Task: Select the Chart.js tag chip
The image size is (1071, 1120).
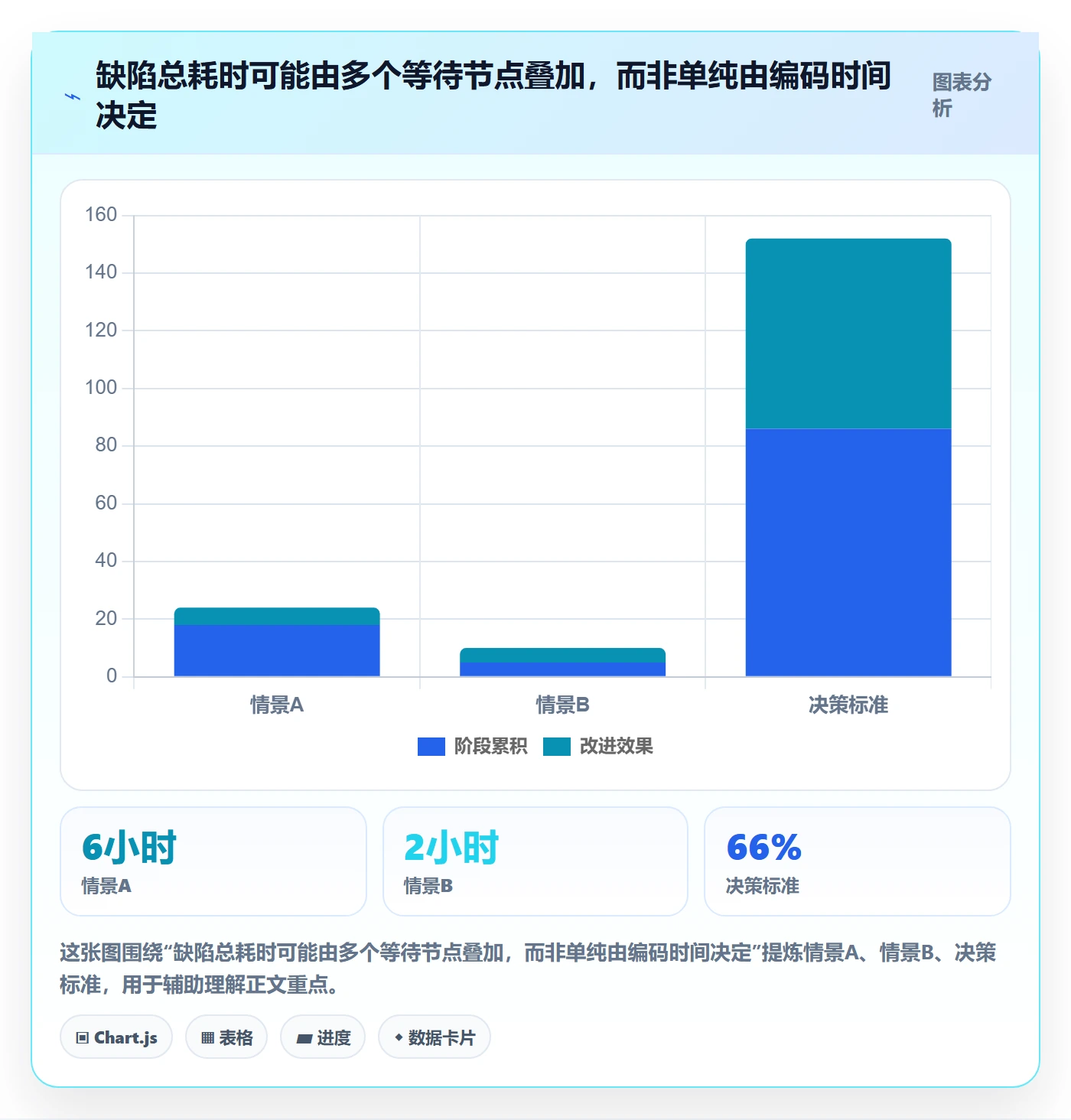Action: [116, 1037]
